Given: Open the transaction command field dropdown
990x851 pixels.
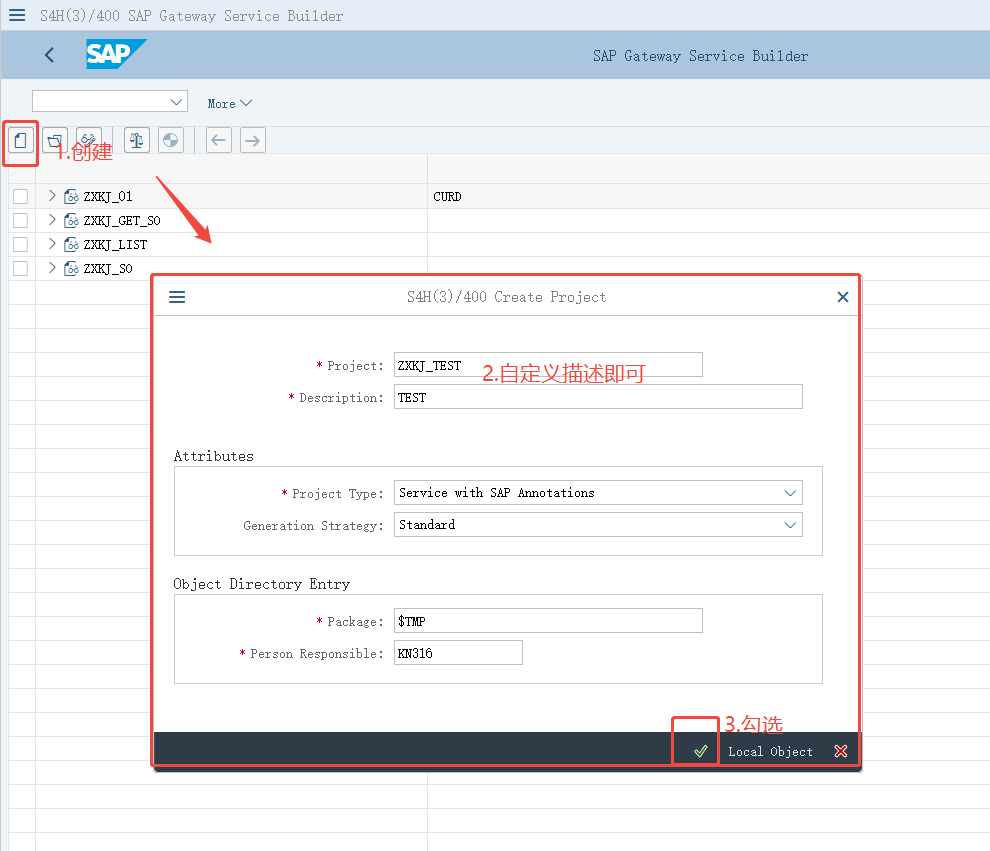Looking at the screenshot, I should coord(176,102).
